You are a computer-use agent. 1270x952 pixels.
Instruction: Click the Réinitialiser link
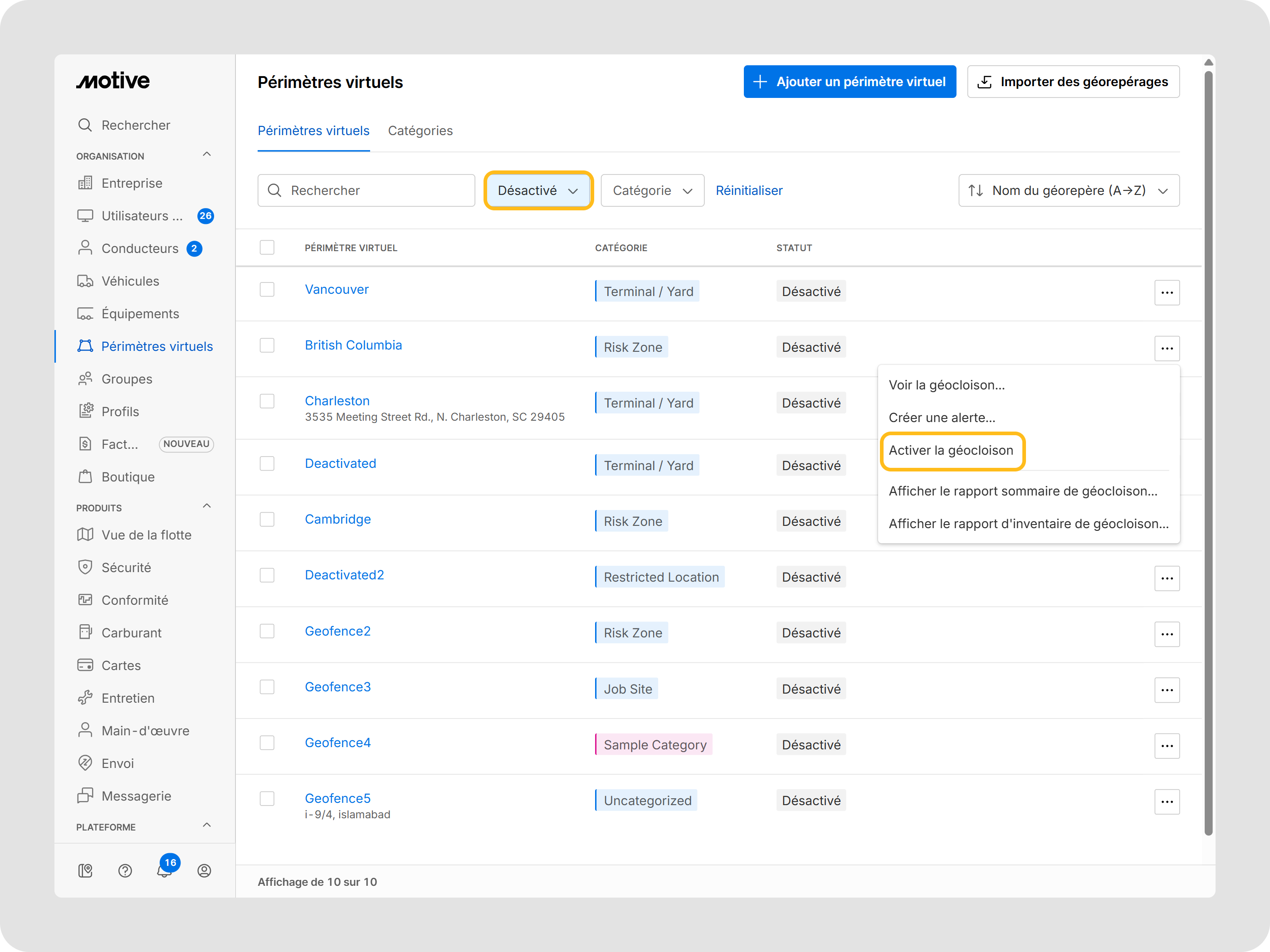[749, 190]
